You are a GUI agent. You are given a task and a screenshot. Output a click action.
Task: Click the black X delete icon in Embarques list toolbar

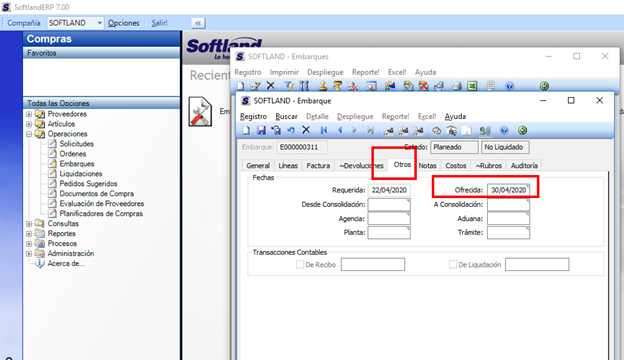271,86
